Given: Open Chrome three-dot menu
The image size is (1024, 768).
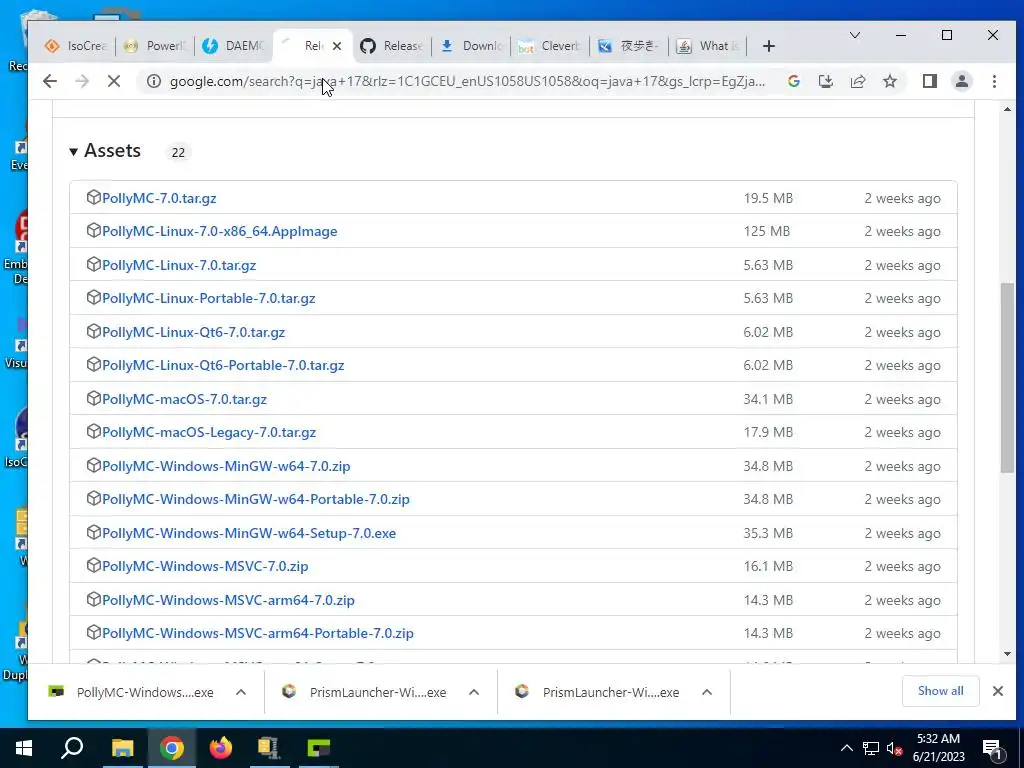Looking at the screenshot, I should click(x=994, y=81).
